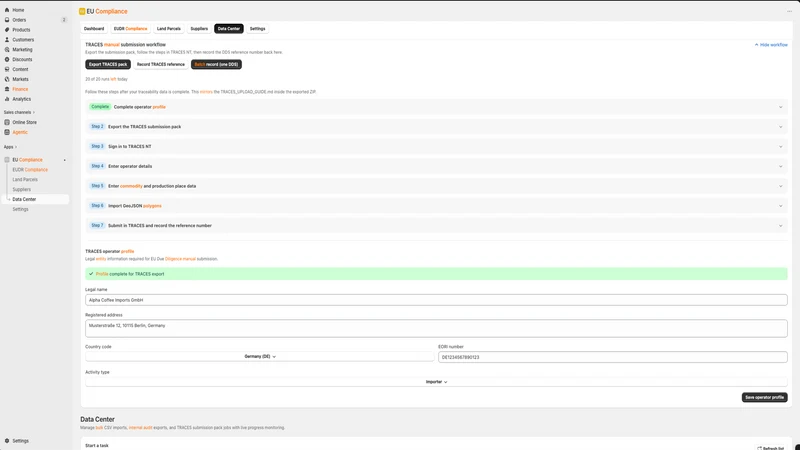Click the Registered address text area
The image size is (800, 450).
point(436,329)
